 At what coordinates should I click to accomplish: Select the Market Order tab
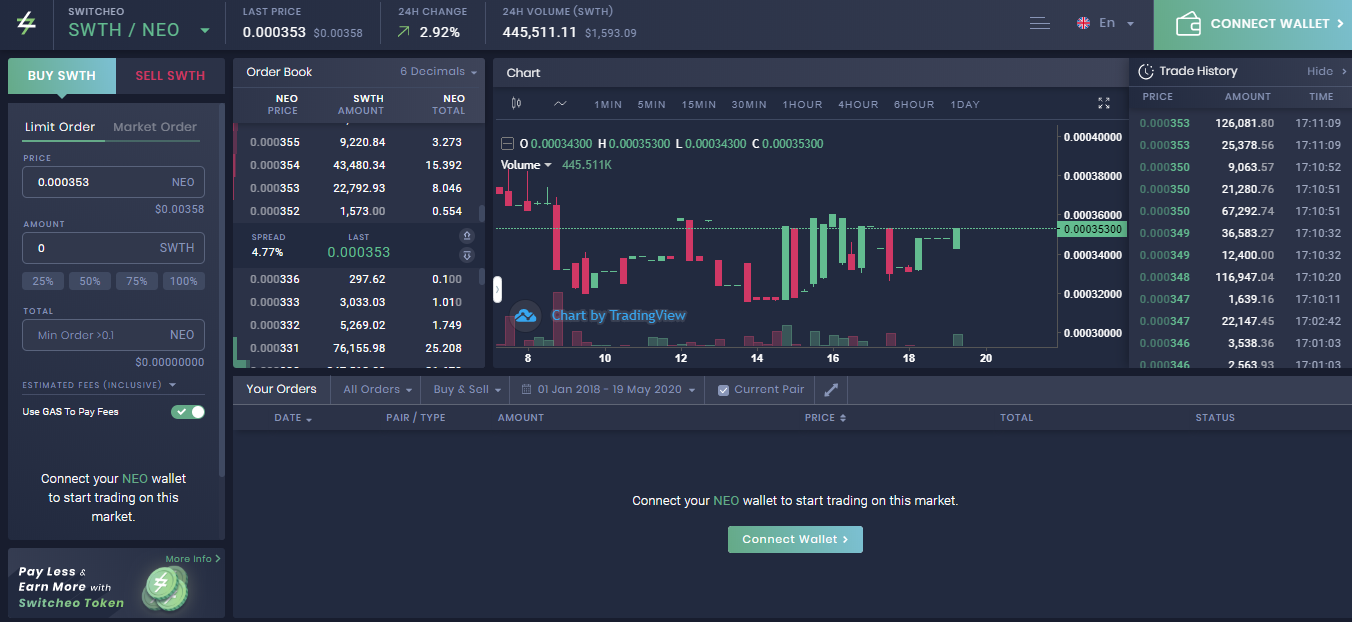coord(155,127)
